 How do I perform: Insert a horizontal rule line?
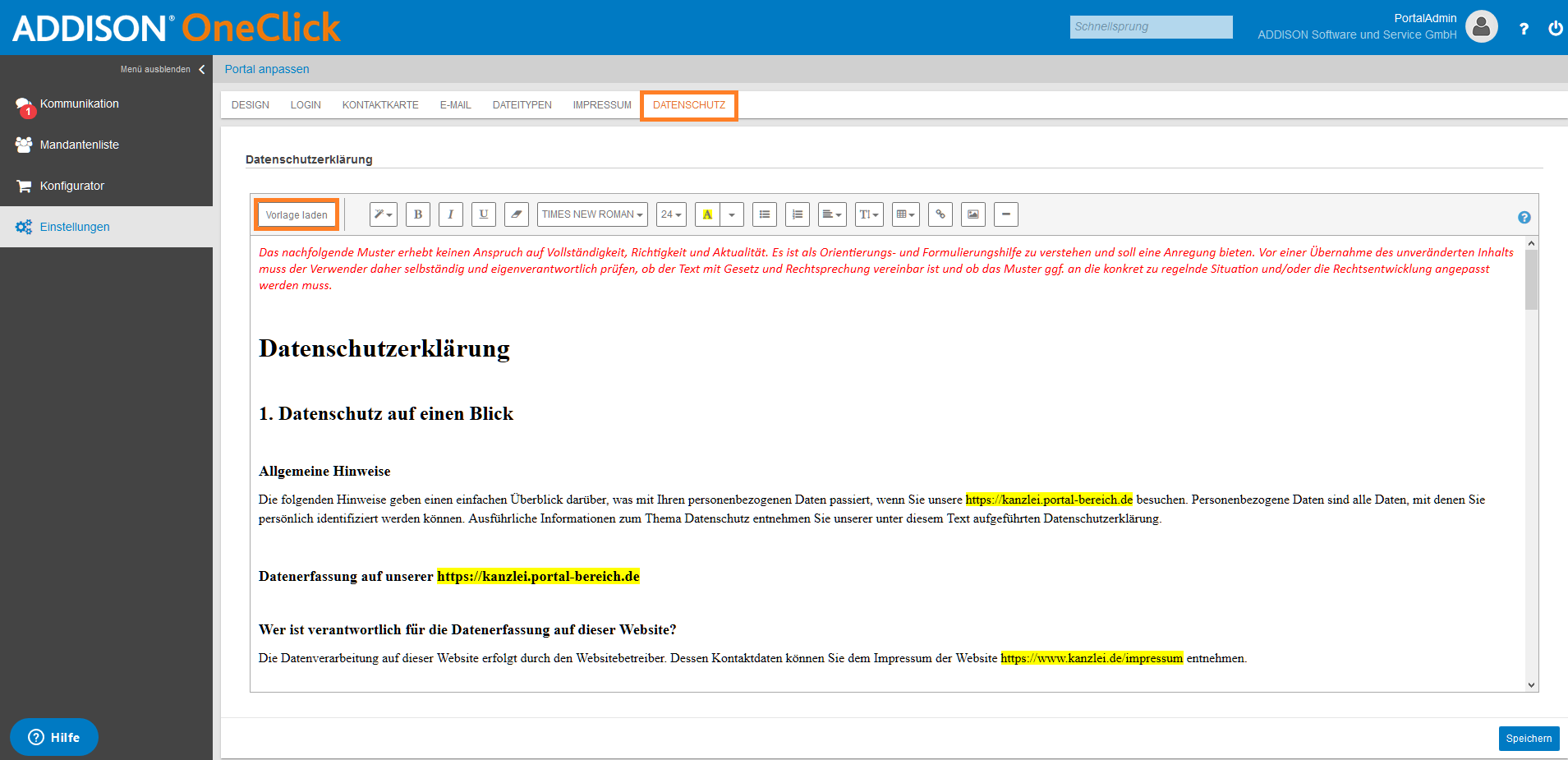1006,214
